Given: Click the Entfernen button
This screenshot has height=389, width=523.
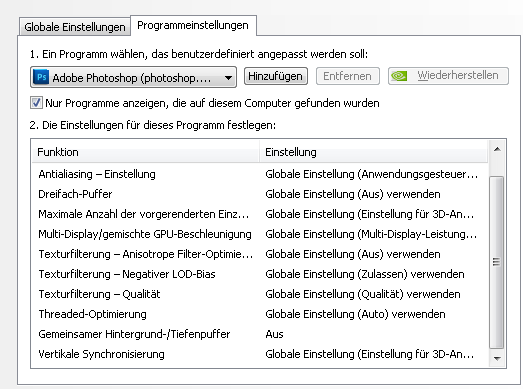Looking at the screenshot, I should click(347, 76).
